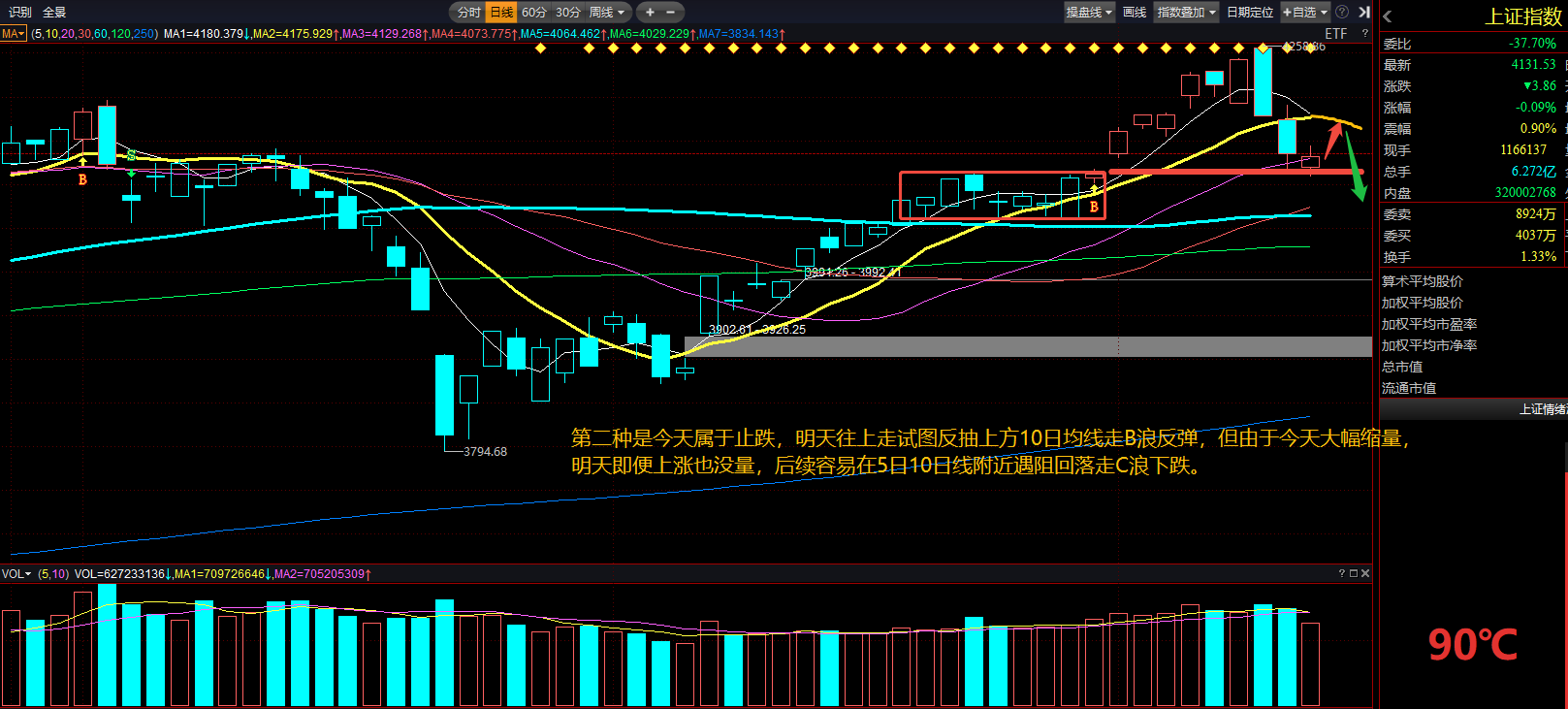Select the 日线 daily chart tab
The height and width of the screenshot is (709, 1568).
point(501,12)
